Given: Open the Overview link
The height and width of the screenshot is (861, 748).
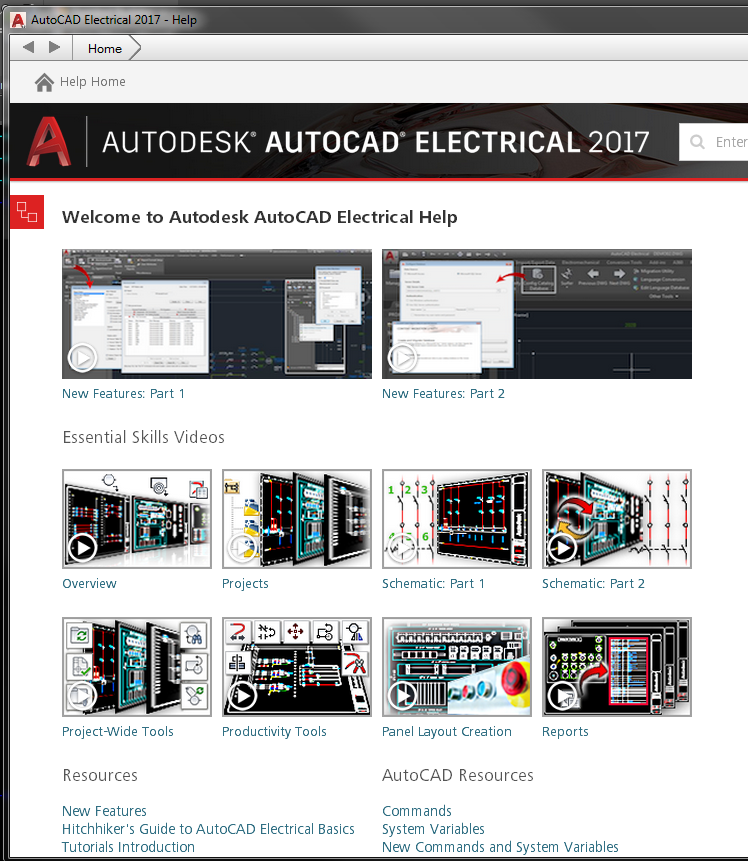Looking at the screenshot, I should [90, 584].
